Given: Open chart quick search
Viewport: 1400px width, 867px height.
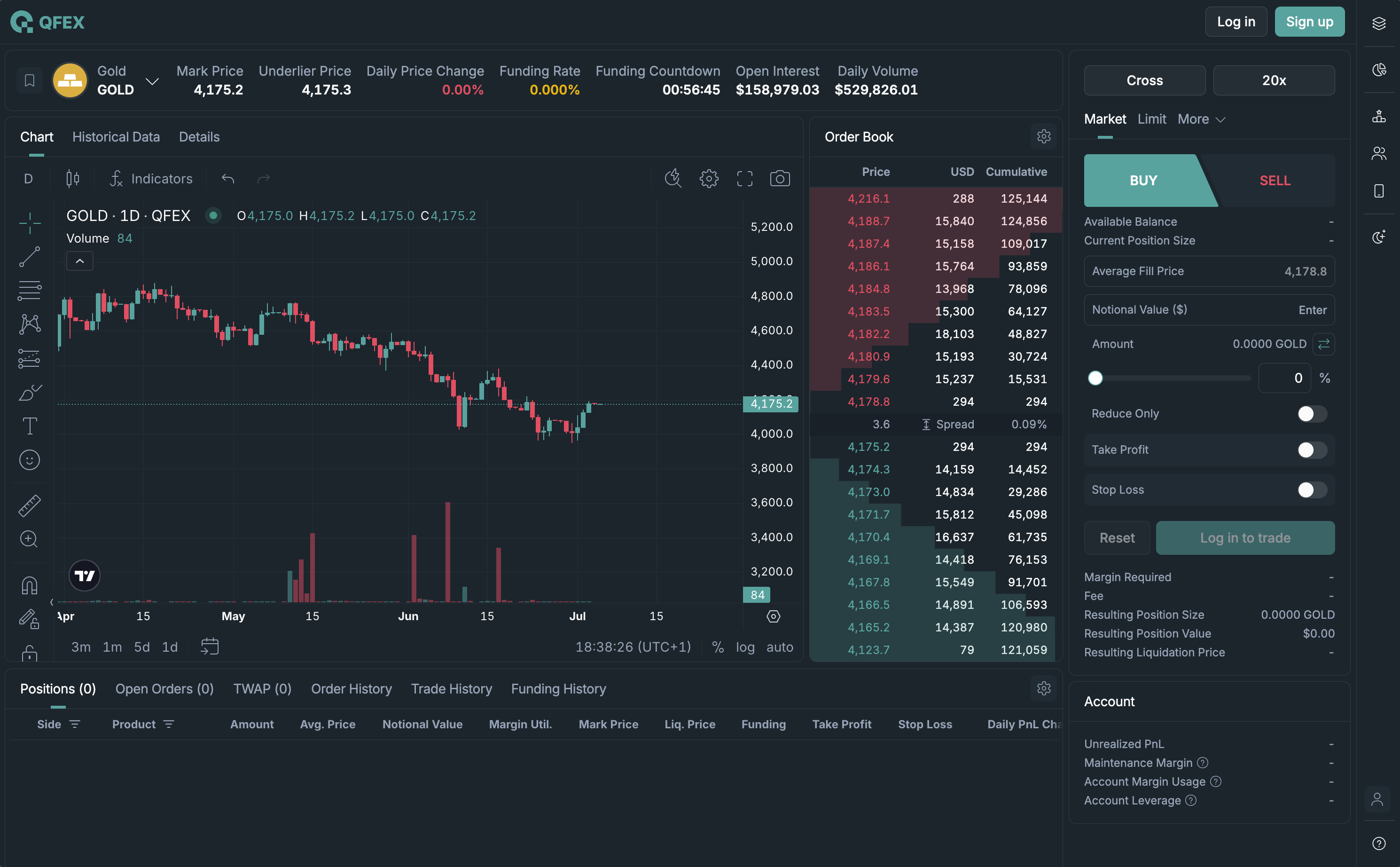Looking at the screenshot, I should (x=673, y=179).
